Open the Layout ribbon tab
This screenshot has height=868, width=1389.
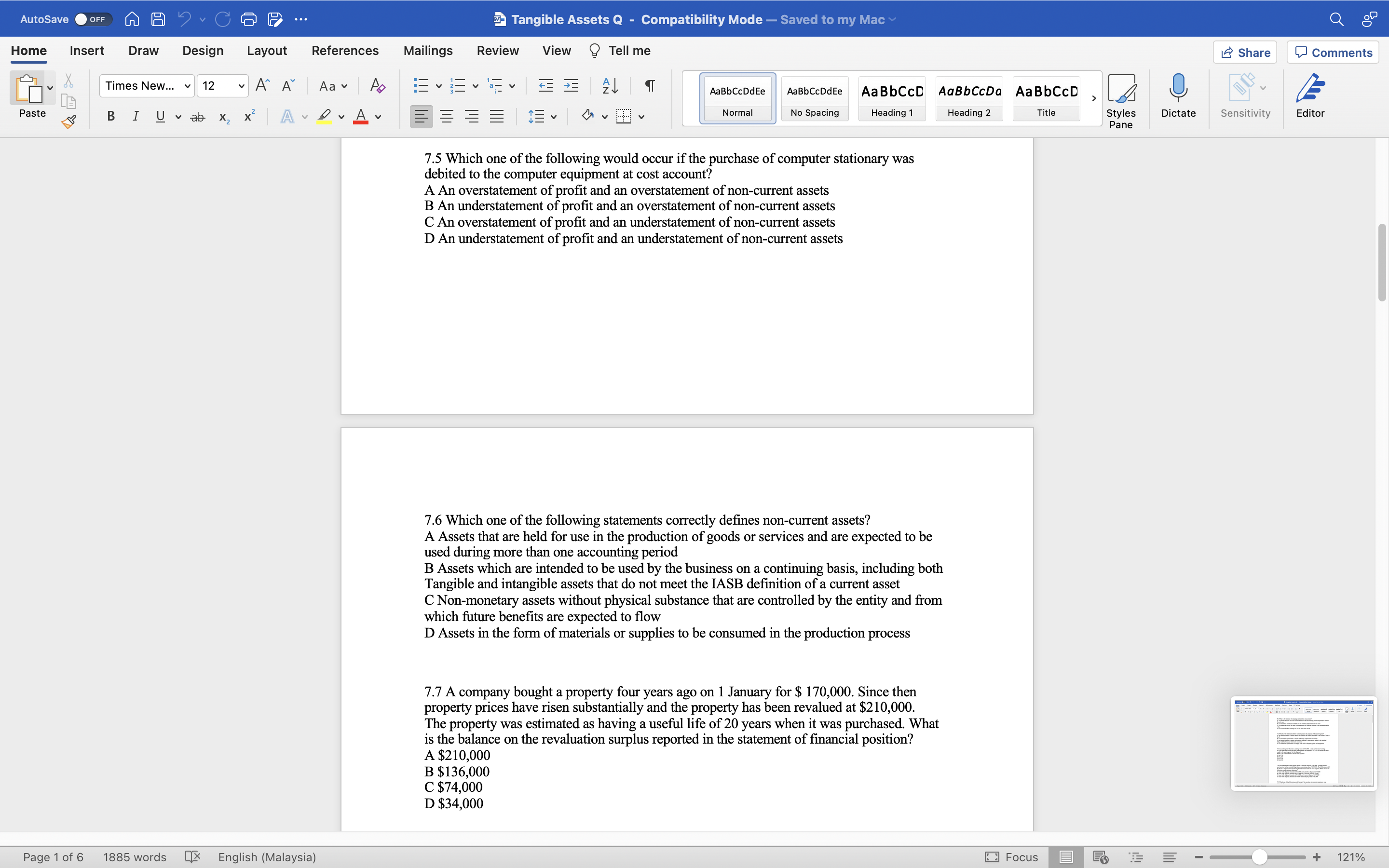coord(267,51)
